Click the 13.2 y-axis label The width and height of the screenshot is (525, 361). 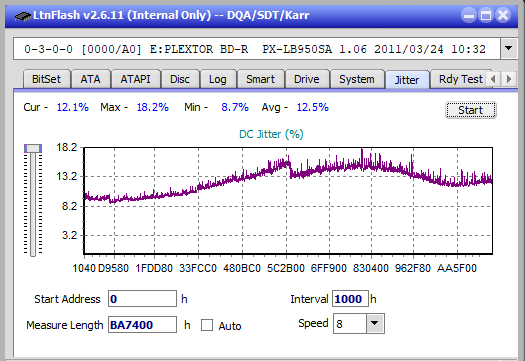pos(67,176)
